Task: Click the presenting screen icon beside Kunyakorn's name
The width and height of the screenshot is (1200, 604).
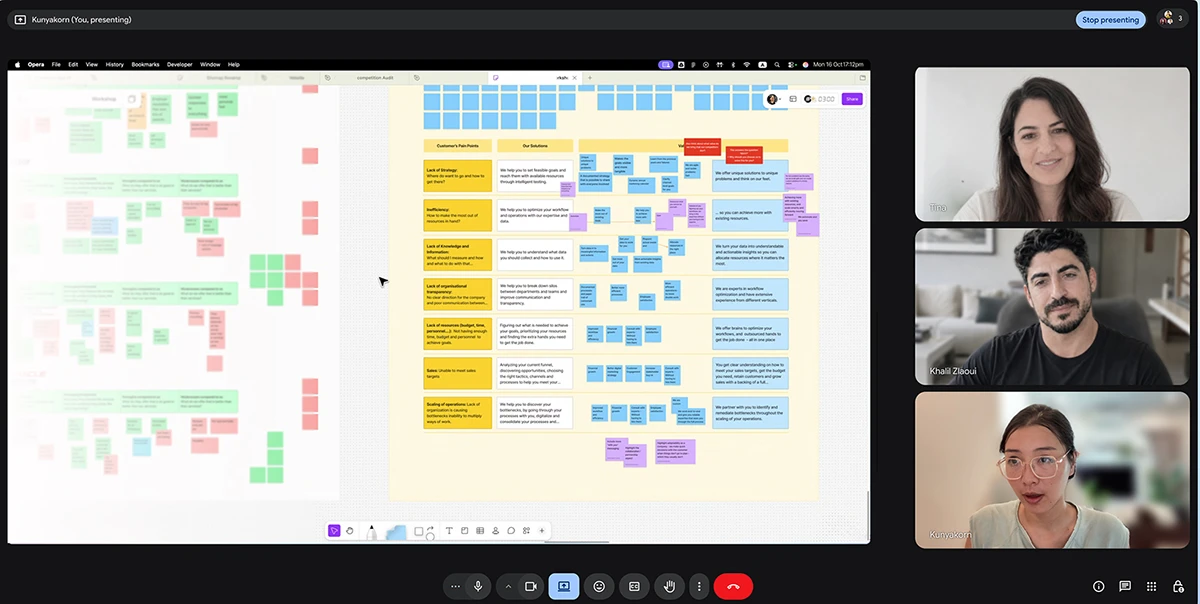Action: click(x=20, y=19)
